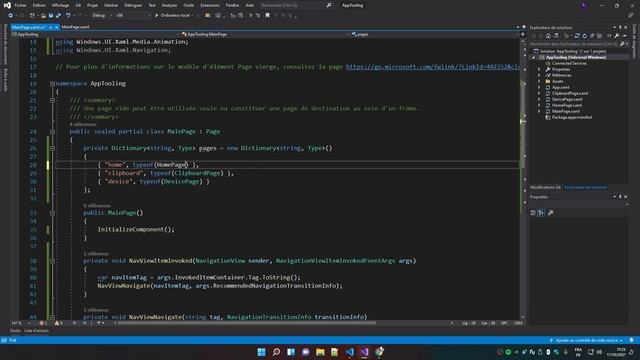Expand the Properties node
The height and width of the screenshot is (360, 640).
pyautogui.click(x=539, y=69)
